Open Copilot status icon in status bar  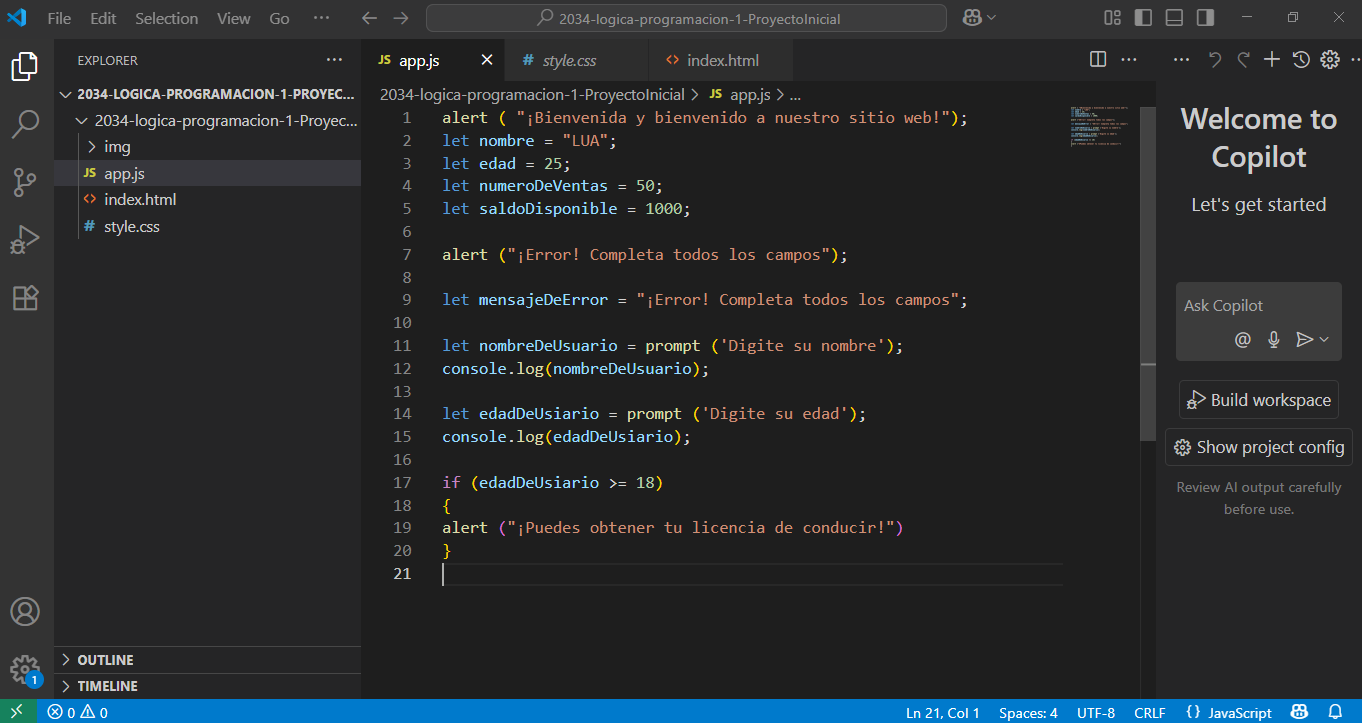click(x=1300, y=712)
